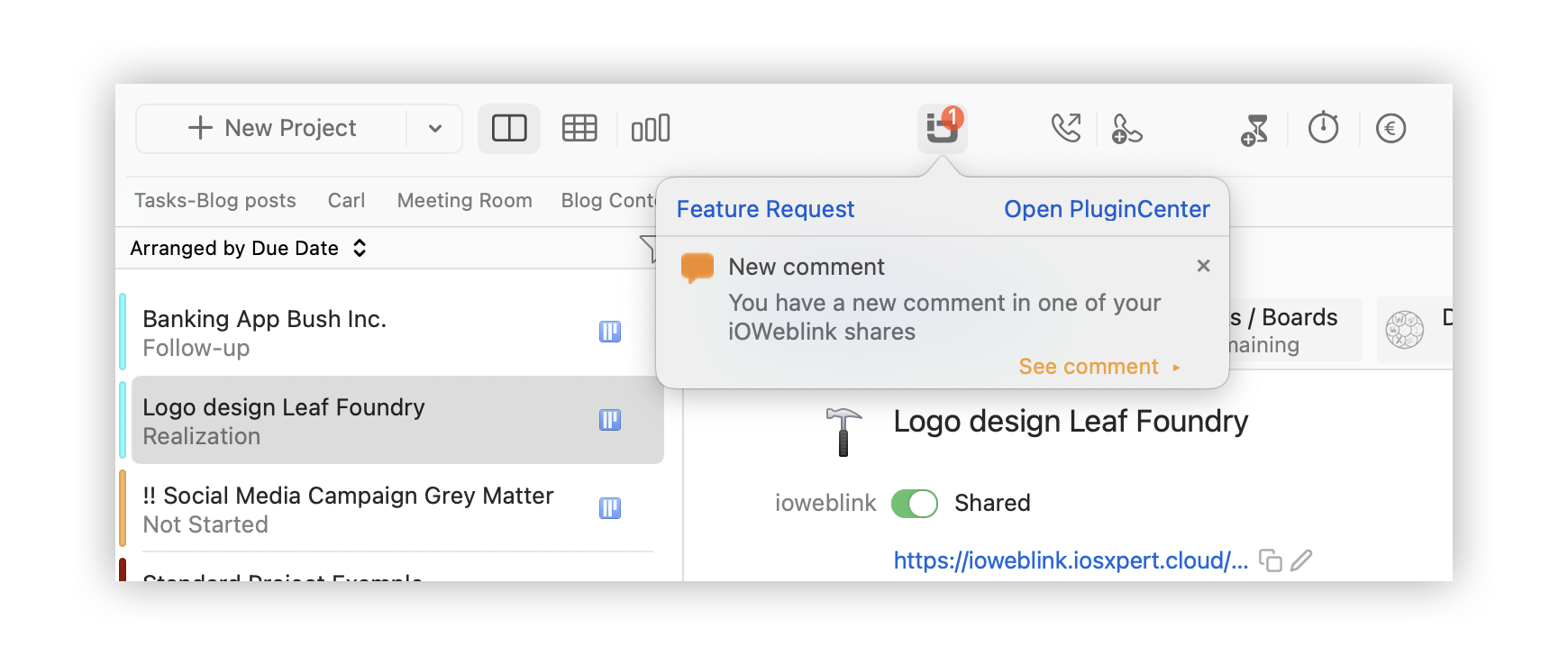Click the hammer project icon
This screenshot has height=665, width=1568.
click(843, 432)
